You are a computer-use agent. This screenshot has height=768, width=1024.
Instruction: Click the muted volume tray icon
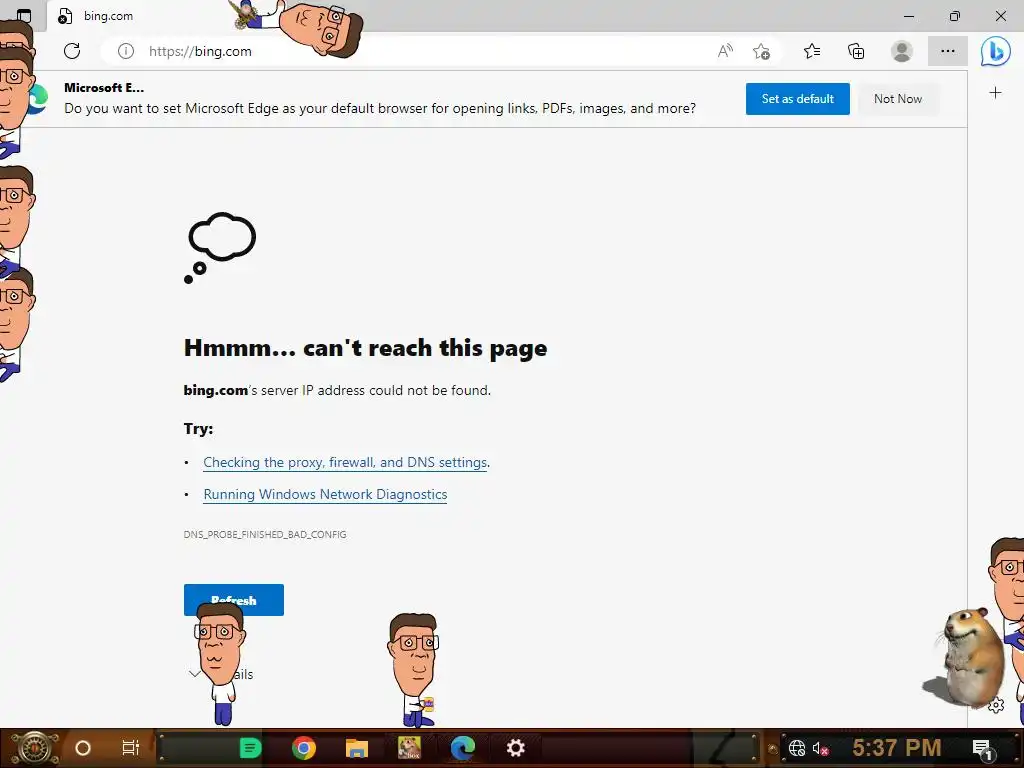point(820,748)
